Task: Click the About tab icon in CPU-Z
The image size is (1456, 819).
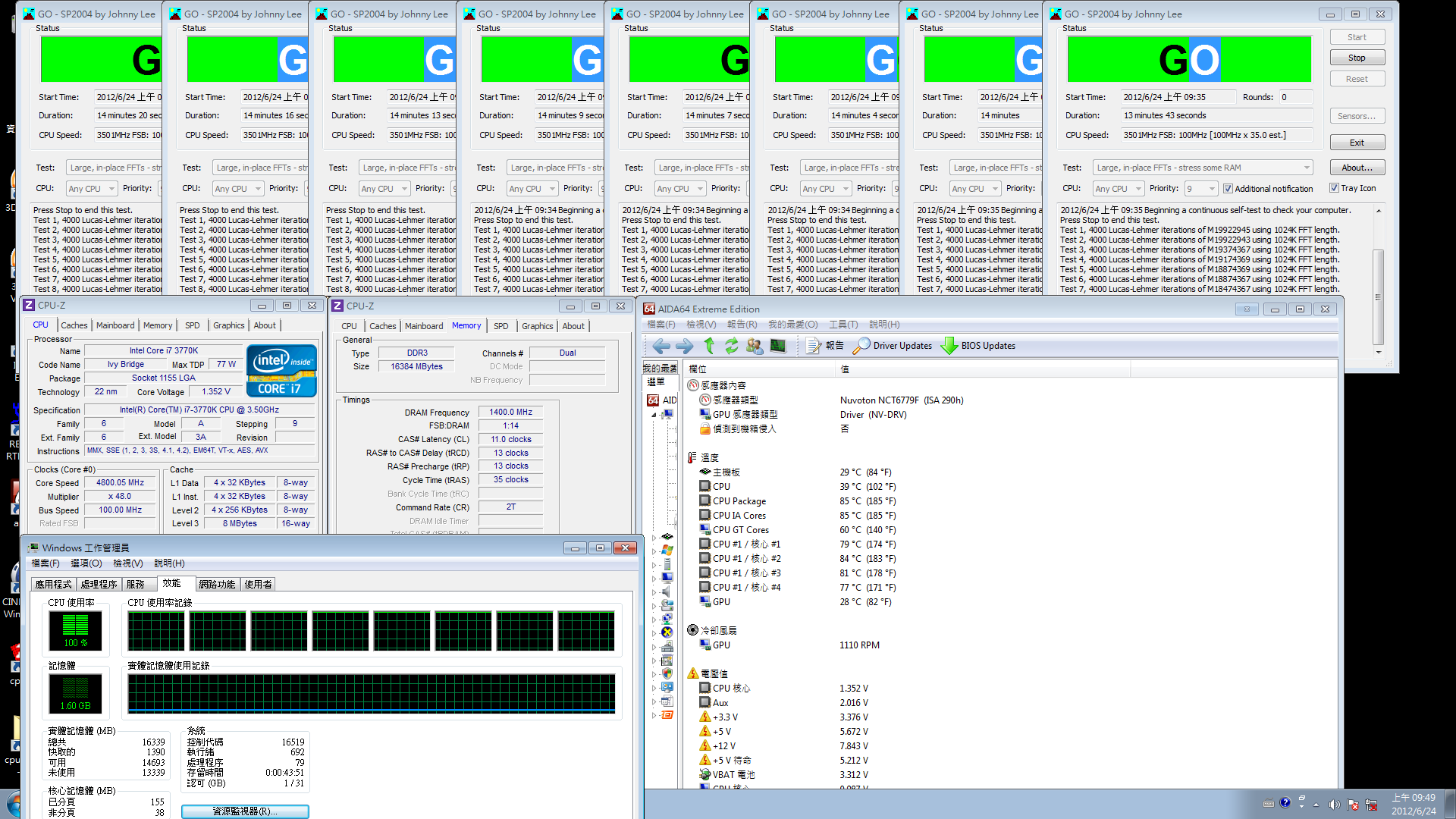Action: click(264, 324)
